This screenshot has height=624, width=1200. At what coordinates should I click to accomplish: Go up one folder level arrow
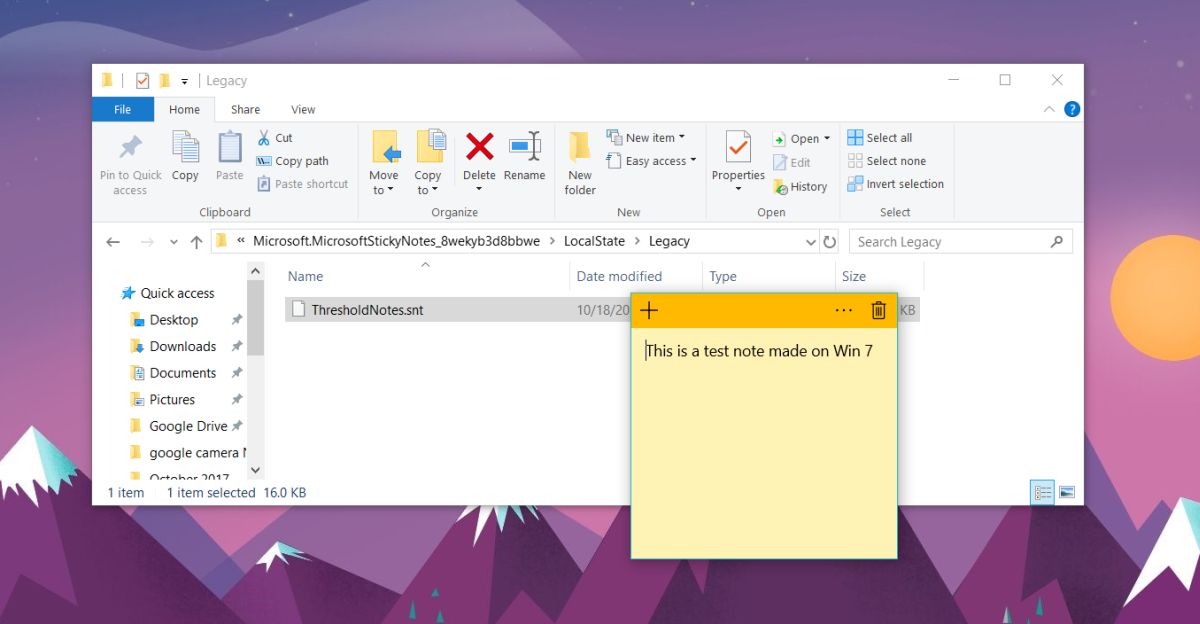[x=196, y=242]
